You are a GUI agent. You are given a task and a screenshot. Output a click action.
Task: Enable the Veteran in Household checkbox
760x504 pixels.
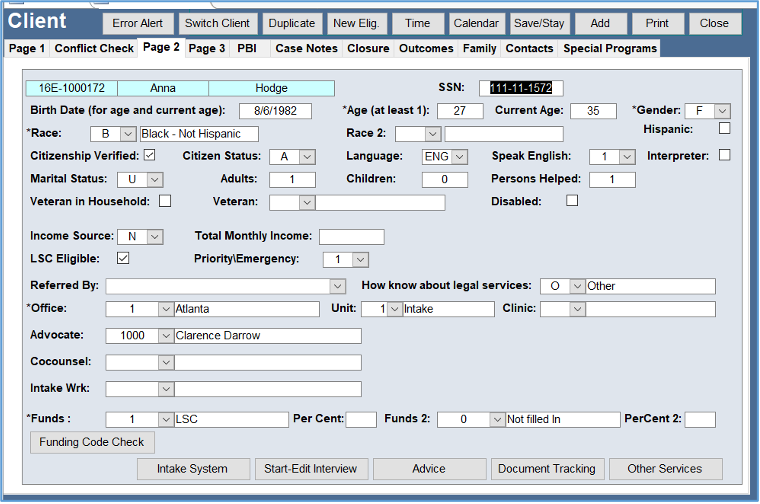pos(165,201)
